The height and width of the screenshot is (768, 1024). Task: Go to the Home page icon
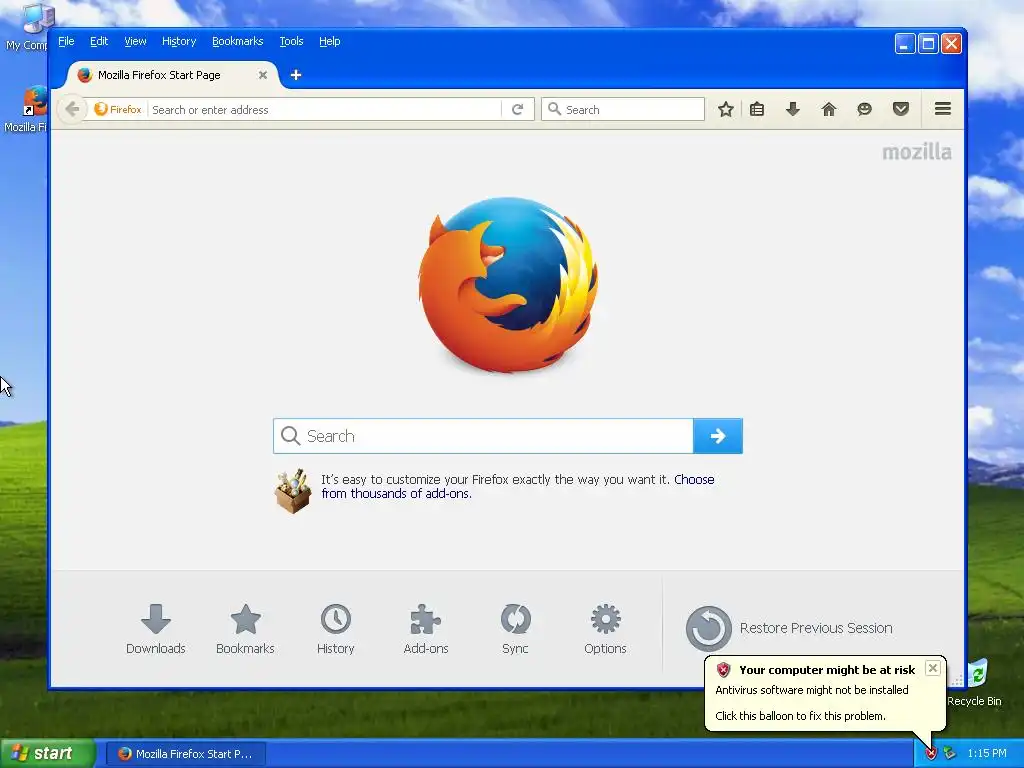pos(829,109)
